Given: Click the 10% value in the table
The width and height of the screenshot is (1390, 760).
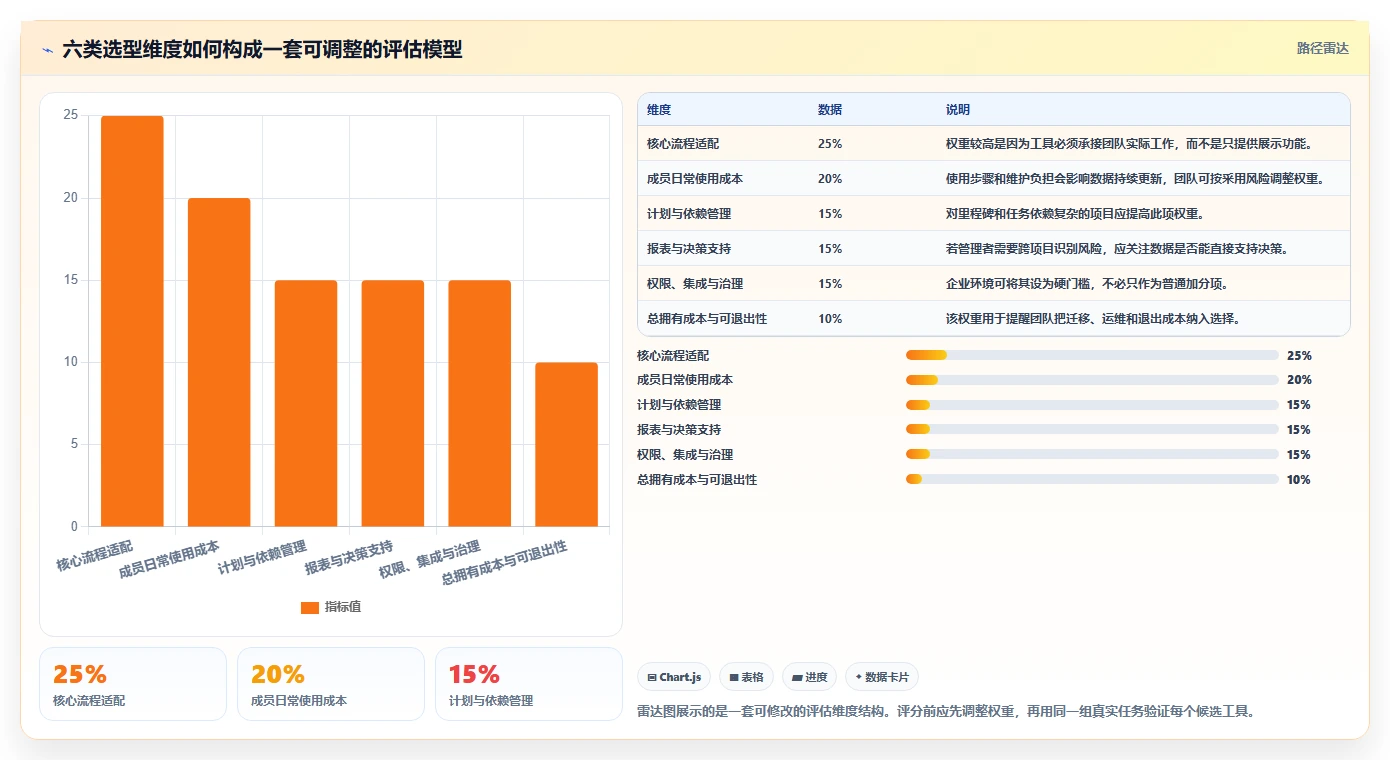Looking at the screenshot, I should pos(830,319).
